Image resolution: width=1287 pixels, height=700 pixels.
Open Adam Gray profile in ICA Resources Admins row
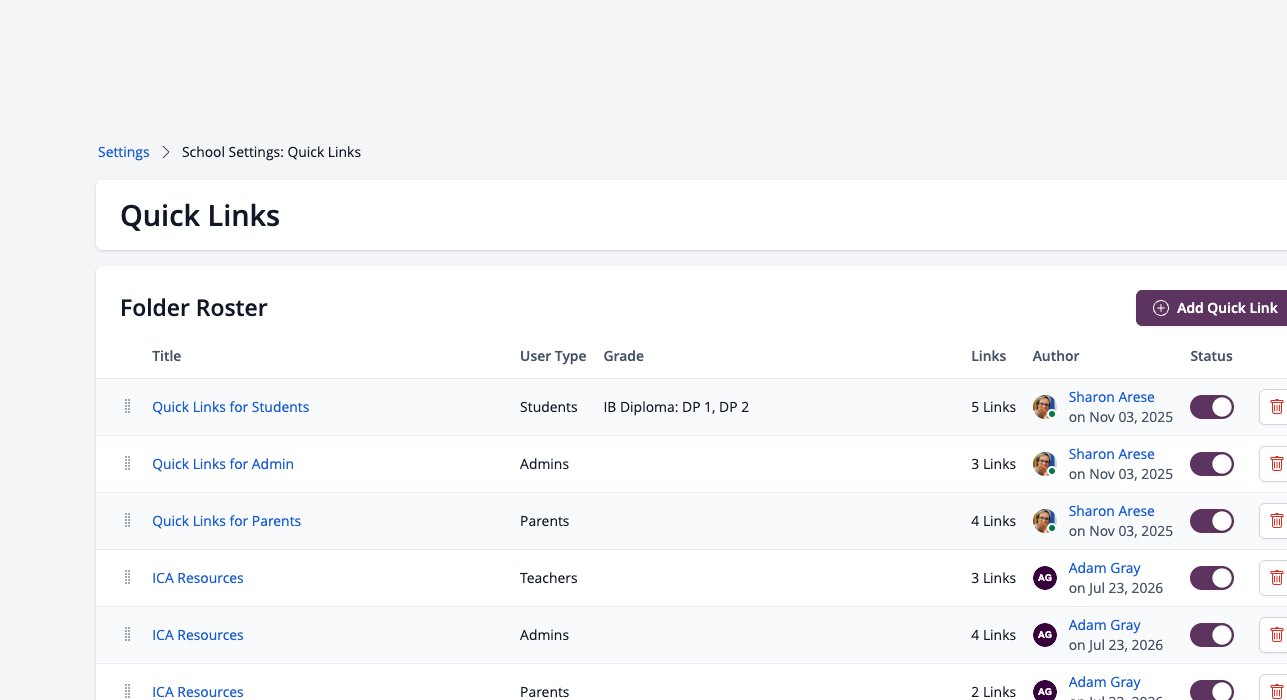pos(1104,625)
